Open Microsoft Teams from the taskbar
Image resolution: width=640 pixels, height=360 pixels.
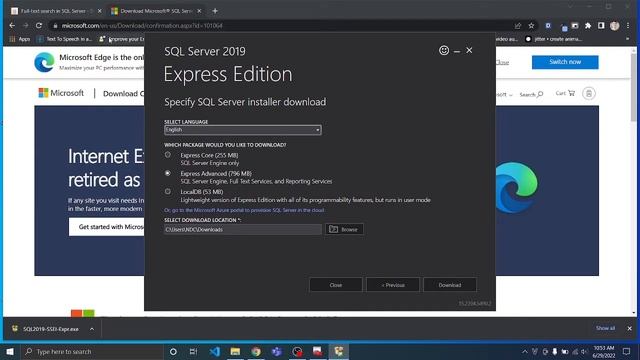[x=277, y=351]
